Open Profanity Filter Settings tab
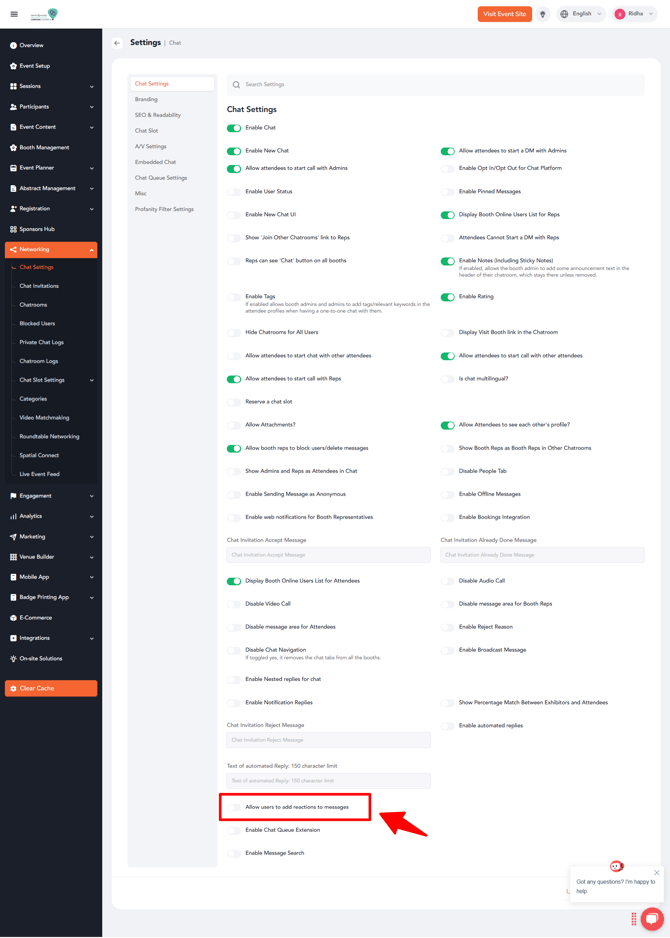Image resolution: width=670 pixels, height=938 pixels. point(164,209)
